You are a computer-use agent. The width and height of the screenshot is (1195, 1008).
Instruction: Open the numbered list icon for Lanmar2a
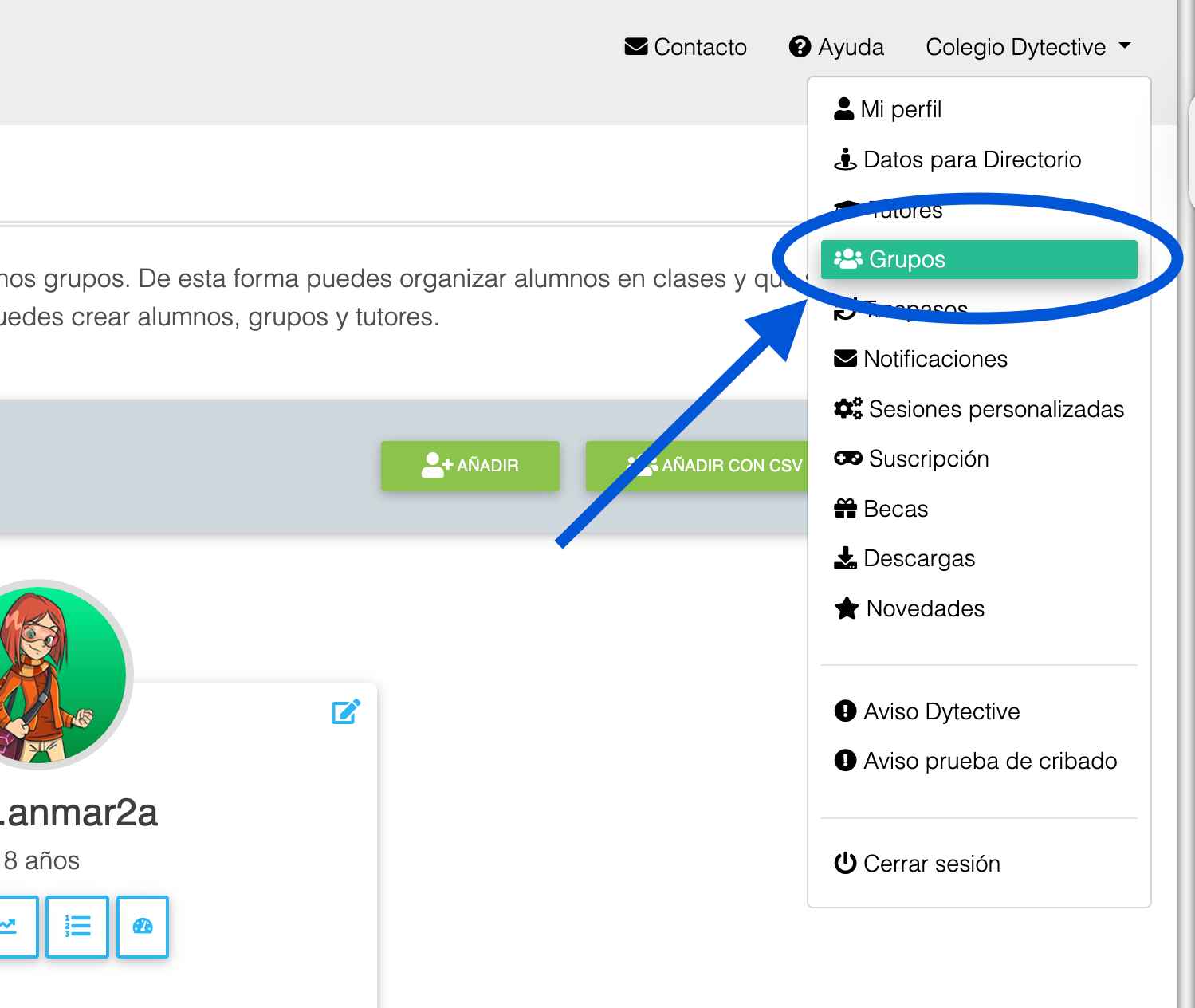pyautogui.click(x=77, y=926)
